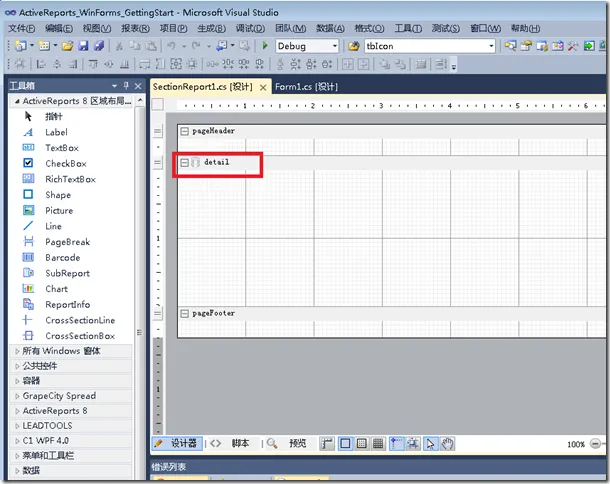Screen dimensions: 610x484
Task: Choose the SubReport toolbox item
Action: [x=67, y=273]
